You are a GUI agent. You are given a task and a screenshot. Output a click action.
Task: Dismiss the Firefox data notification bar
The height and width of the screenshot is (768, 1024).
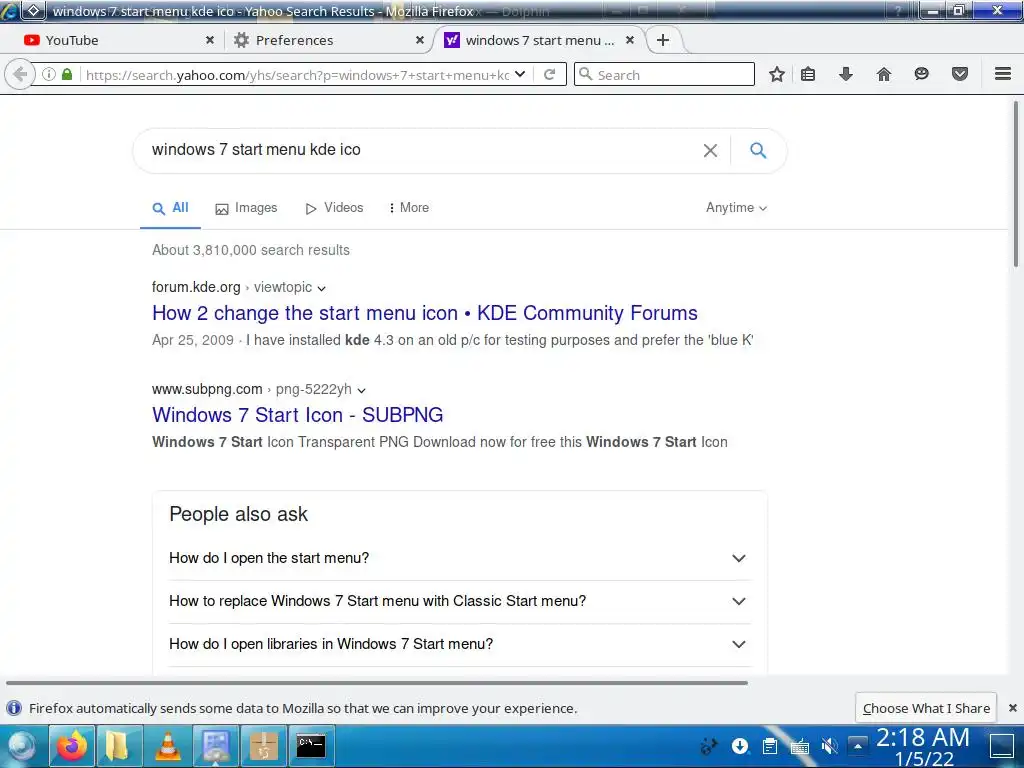[x=1012, y=708]
